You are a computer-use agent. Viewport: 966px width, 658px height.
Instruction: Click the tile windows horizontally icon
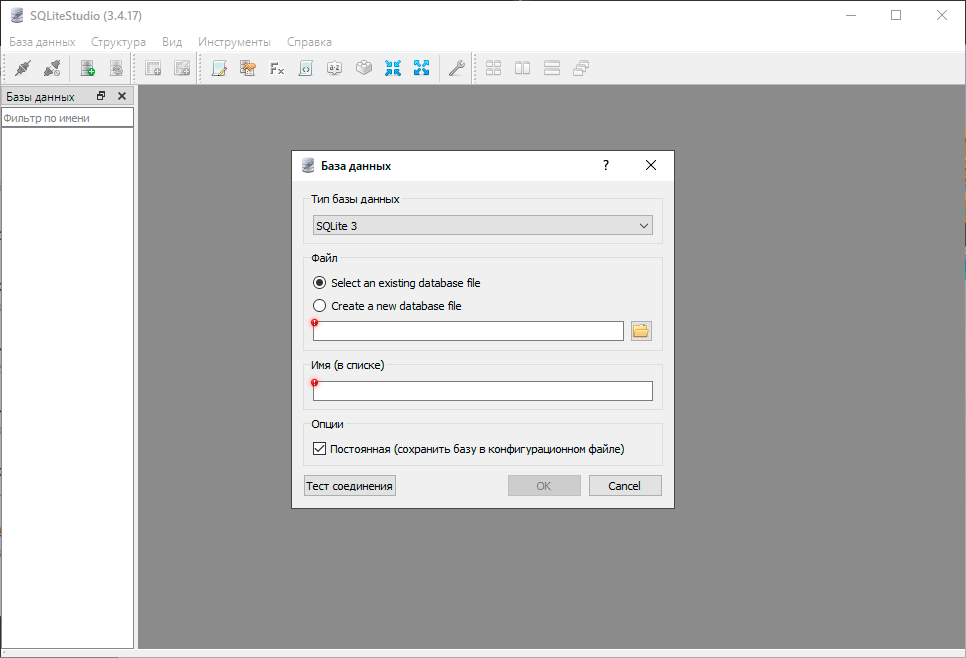coord(551,68)
